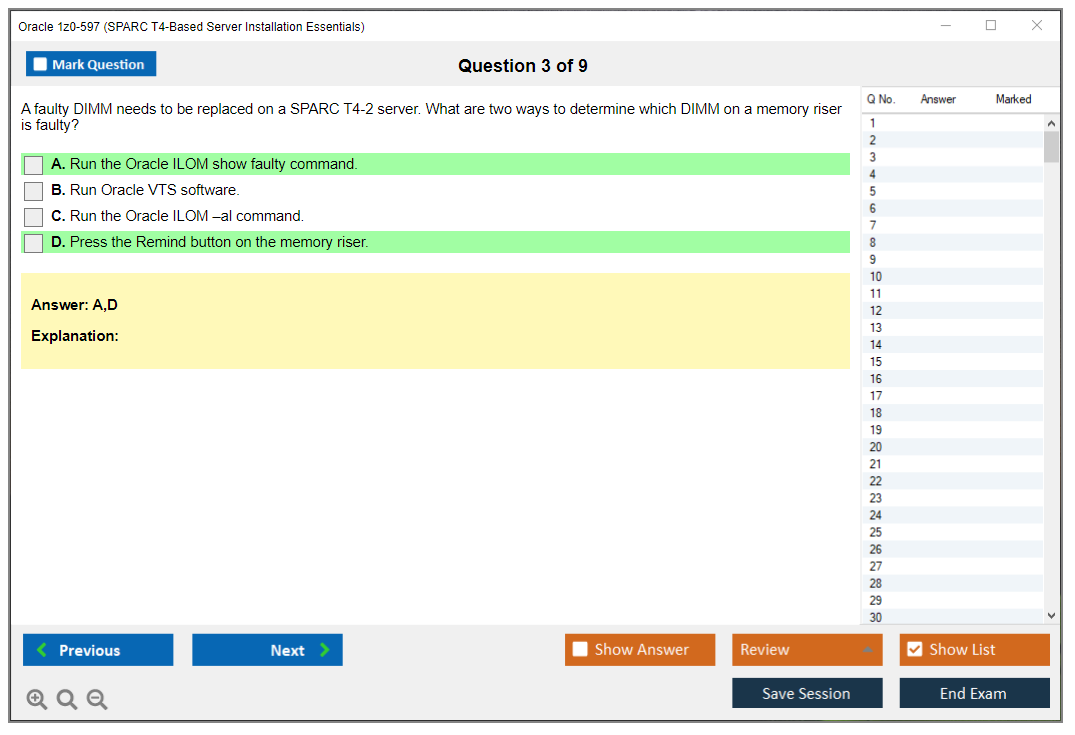The image size is (1075, 735).
Task: Check answer option D checkbox
Action: (32, 242)
